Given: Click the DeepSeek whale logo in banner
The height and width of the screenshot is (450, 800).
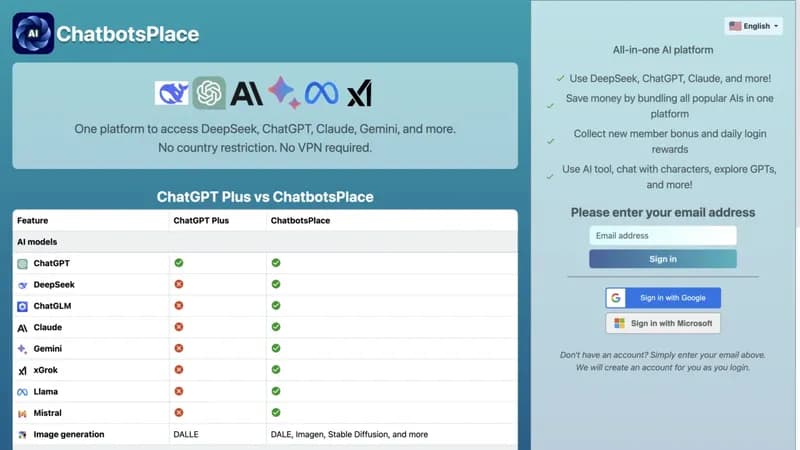Looking at the screenshot, I should click(x=172, y=93).
